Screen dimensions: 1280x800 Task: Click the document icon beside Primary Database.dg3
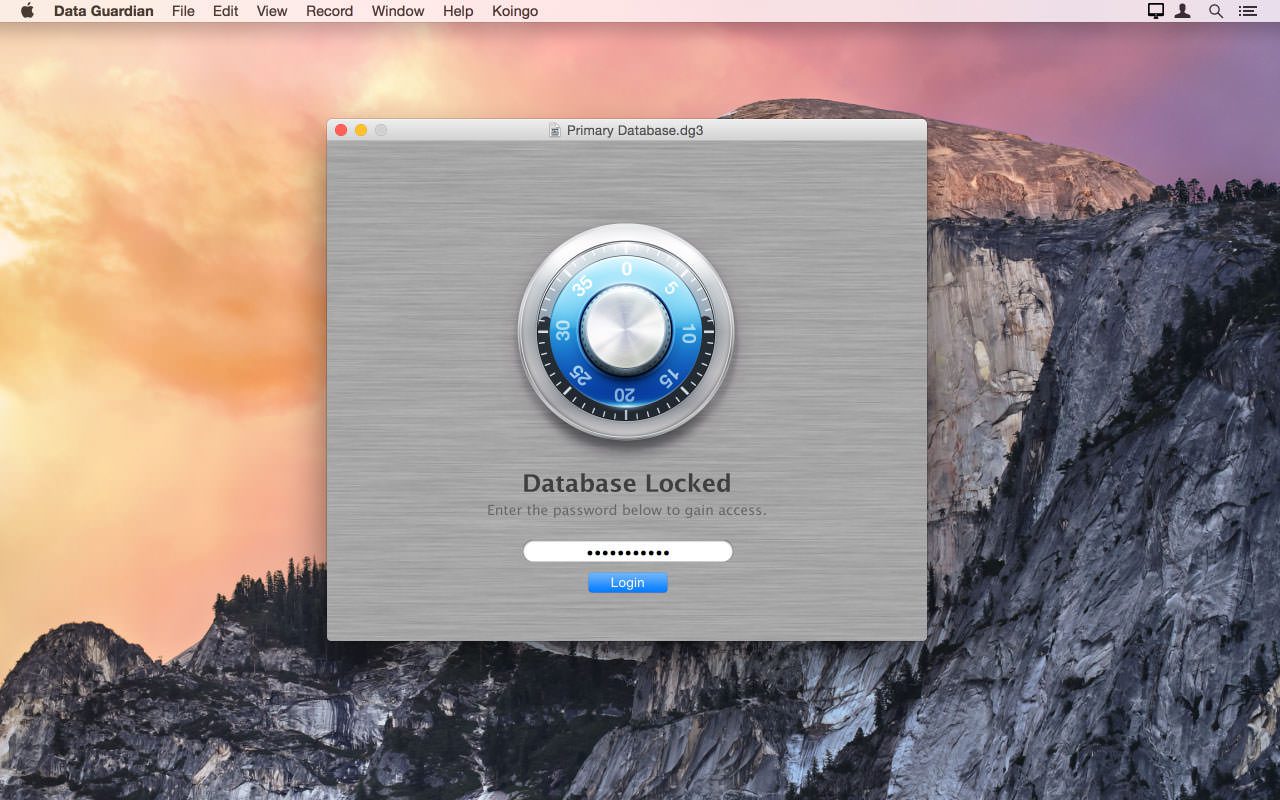(x=553, y=130)
